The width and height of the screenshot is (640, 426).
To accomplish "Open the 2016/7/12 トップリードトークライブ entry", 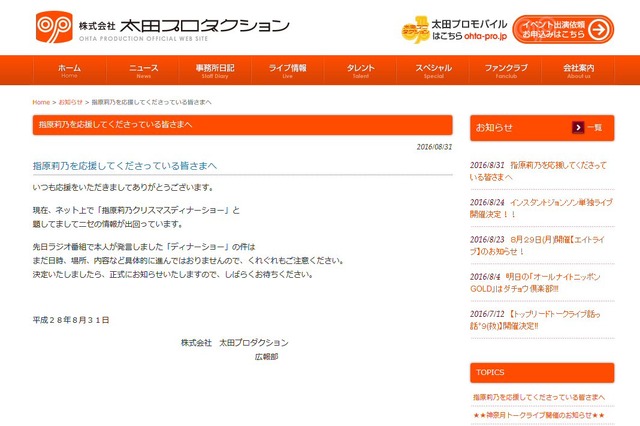I will (535, 320).
